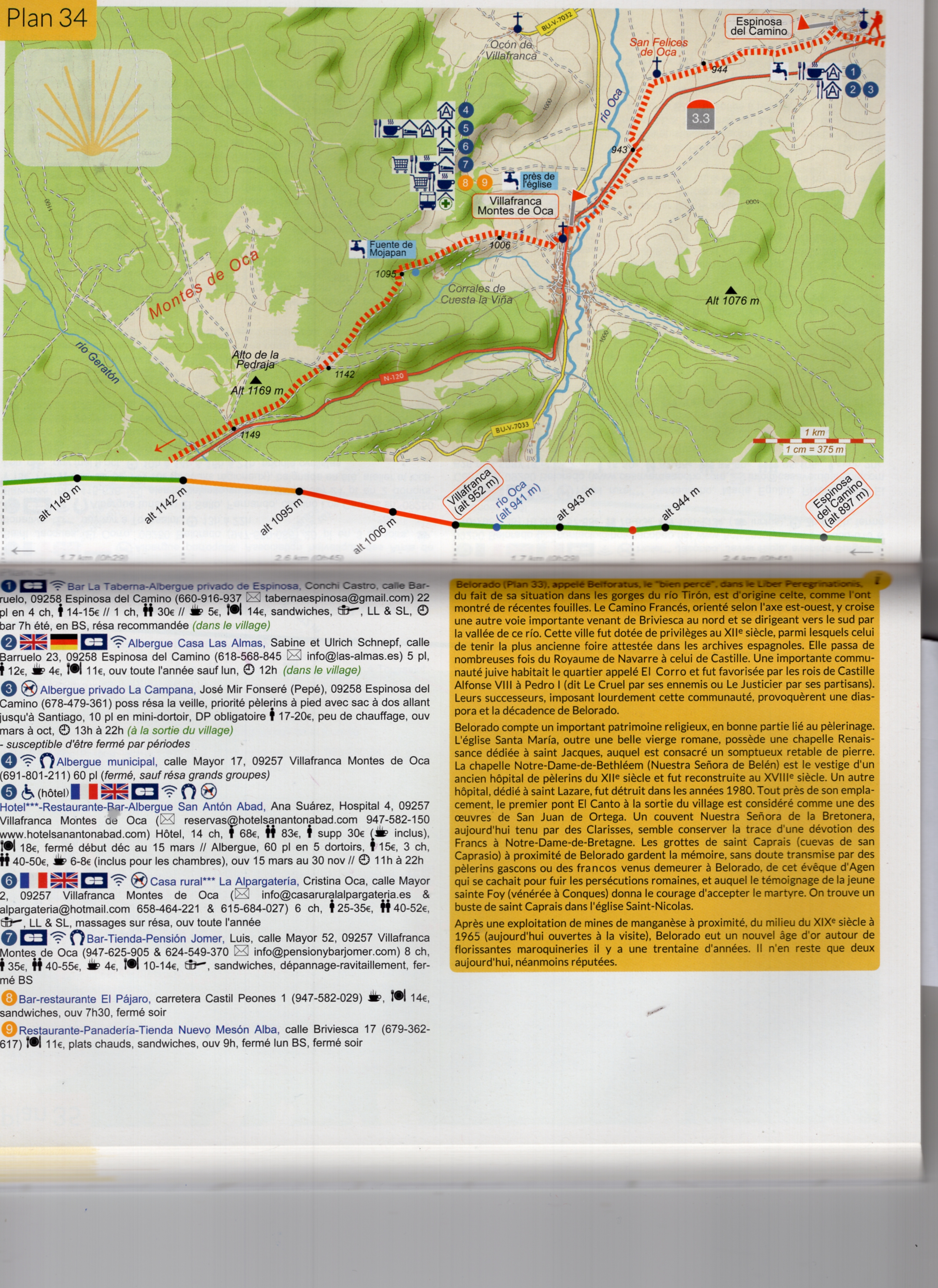Click orange circle number 9 on the map
The width and height of the screenshot is (938, 1288).
pyautogui.click(x=484, y=183)
